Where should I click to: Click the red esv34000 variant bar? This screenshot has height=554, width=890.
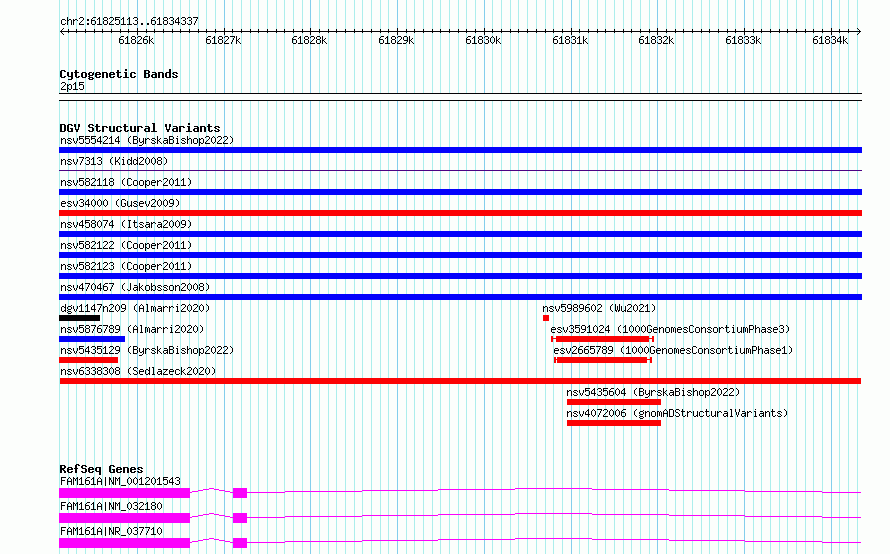point(460,213)
